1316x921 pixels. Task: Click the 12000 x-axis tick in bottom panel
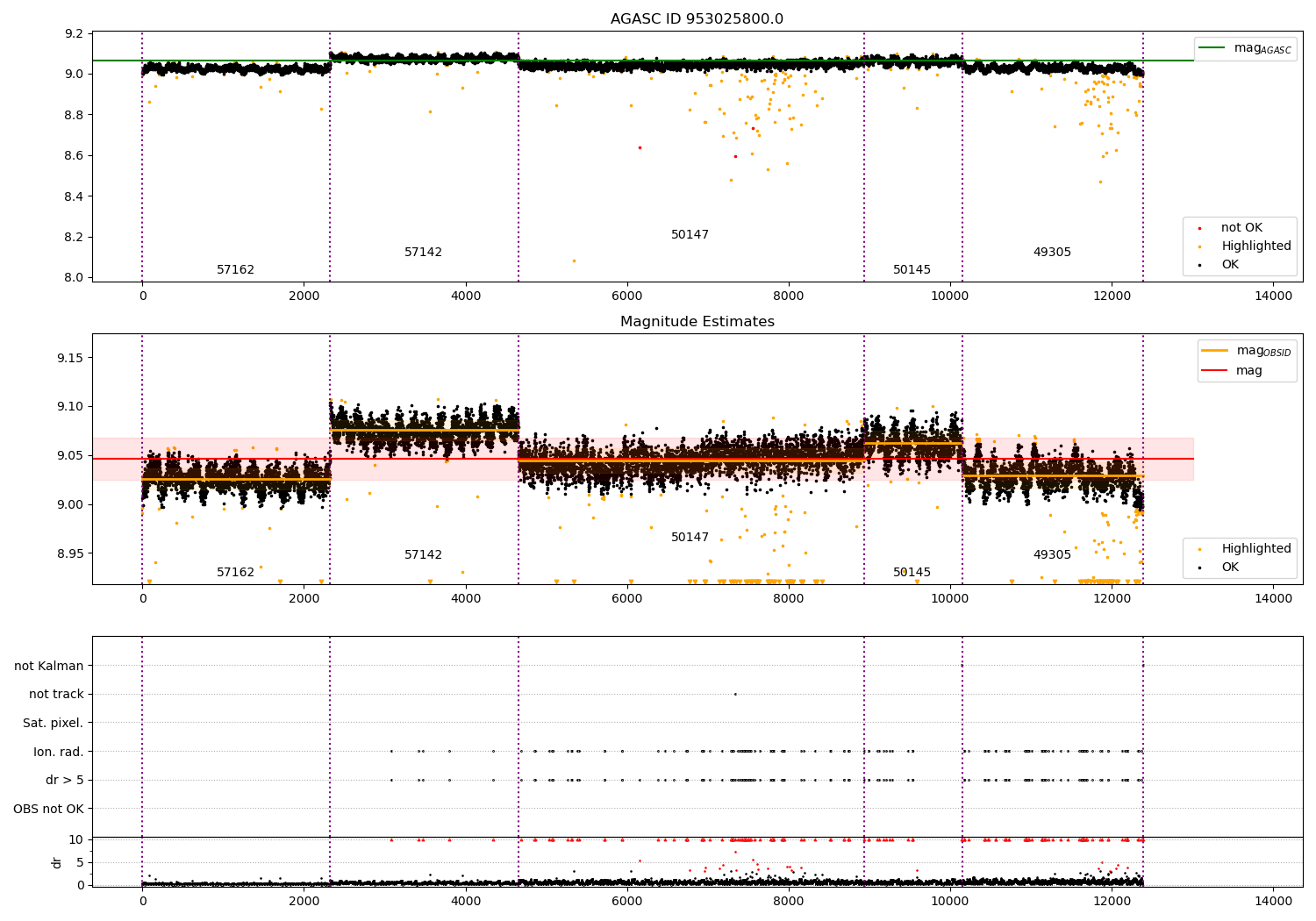[x=1112, y=902]
